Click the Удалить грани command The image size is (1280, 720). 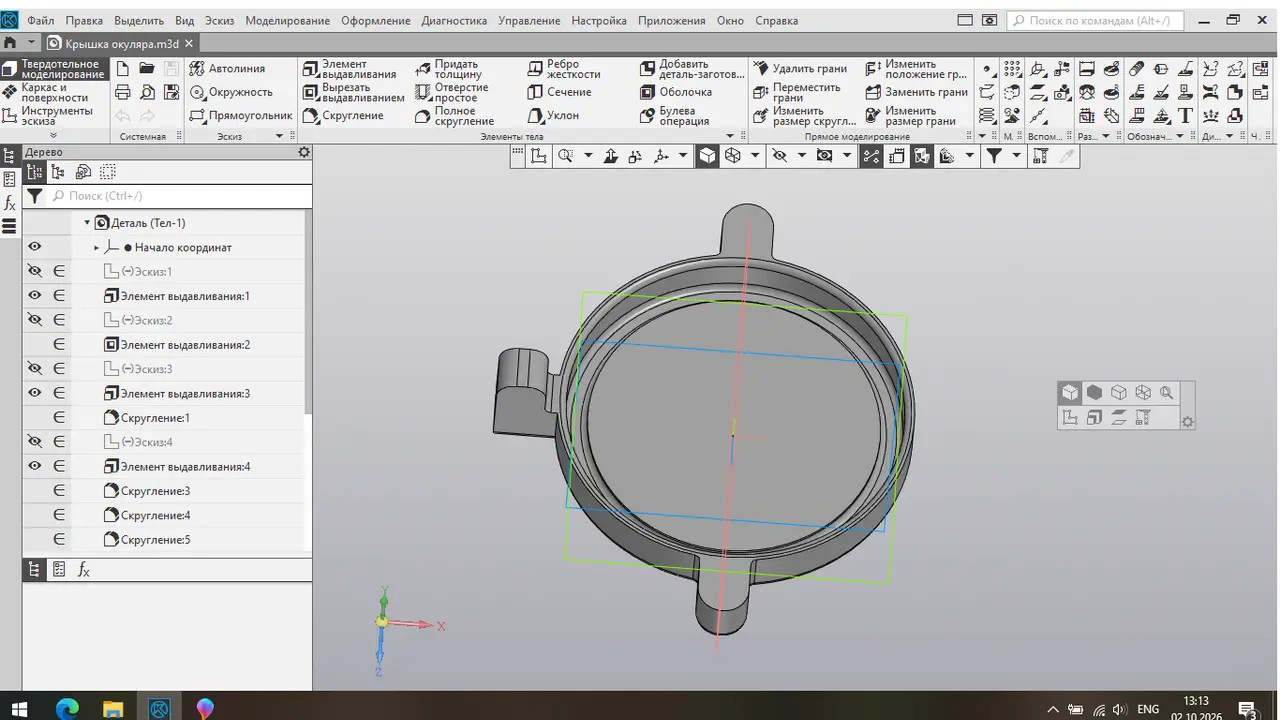pos(800,68)
